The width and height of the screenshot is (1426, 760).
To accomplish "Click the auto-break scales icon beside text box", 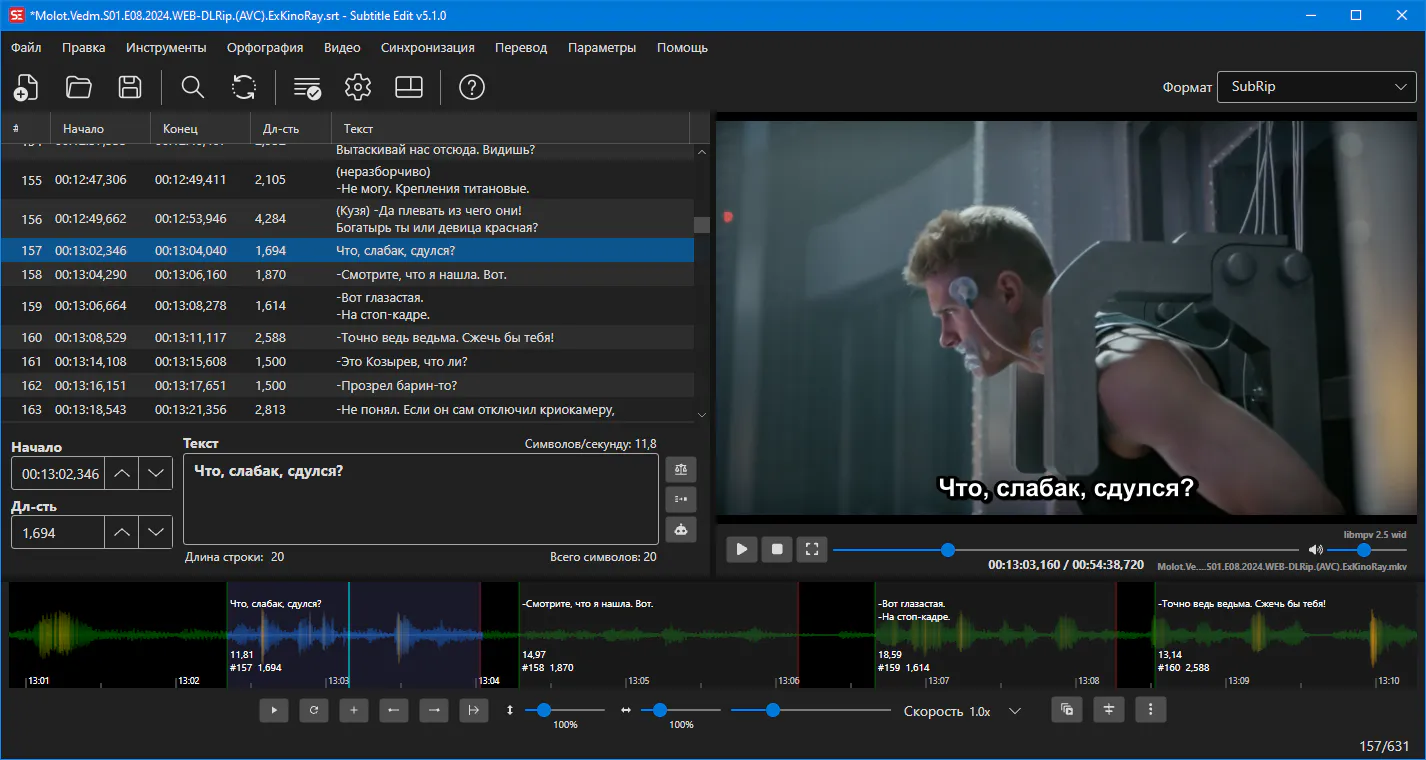I will [x=681, y=469].
